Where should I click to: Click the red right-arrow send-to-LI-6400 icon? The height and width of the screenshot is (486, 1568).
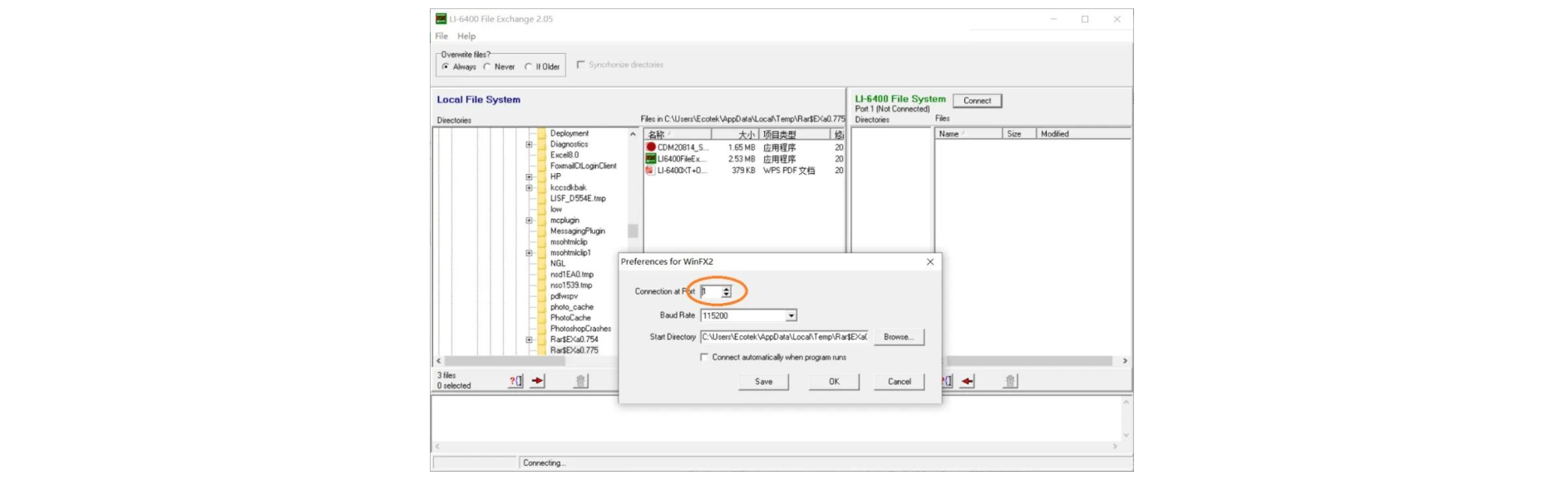click(538, 381)
